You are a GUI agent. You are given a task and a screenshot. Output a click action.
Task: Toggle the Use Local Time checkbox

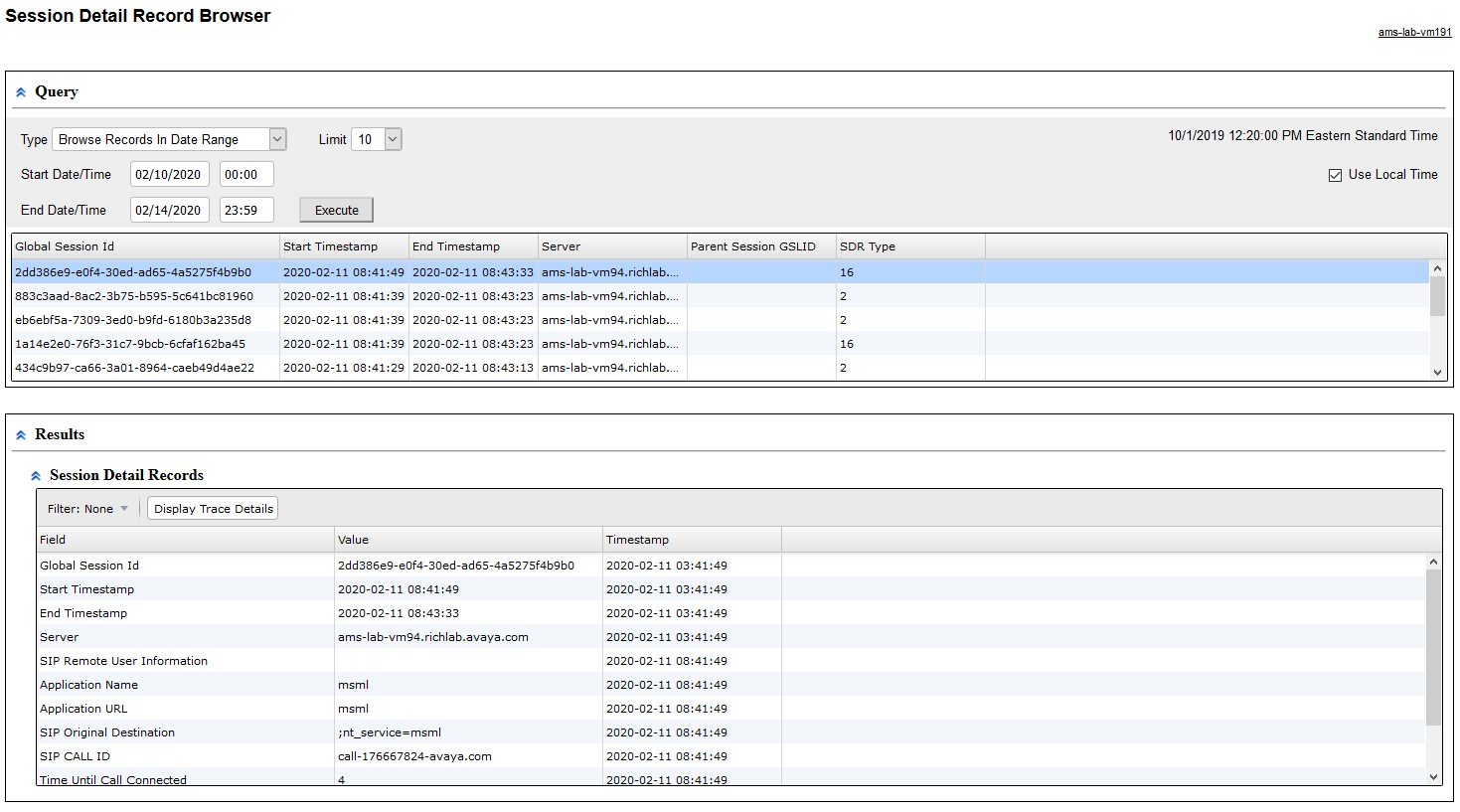pos(1335,175)
